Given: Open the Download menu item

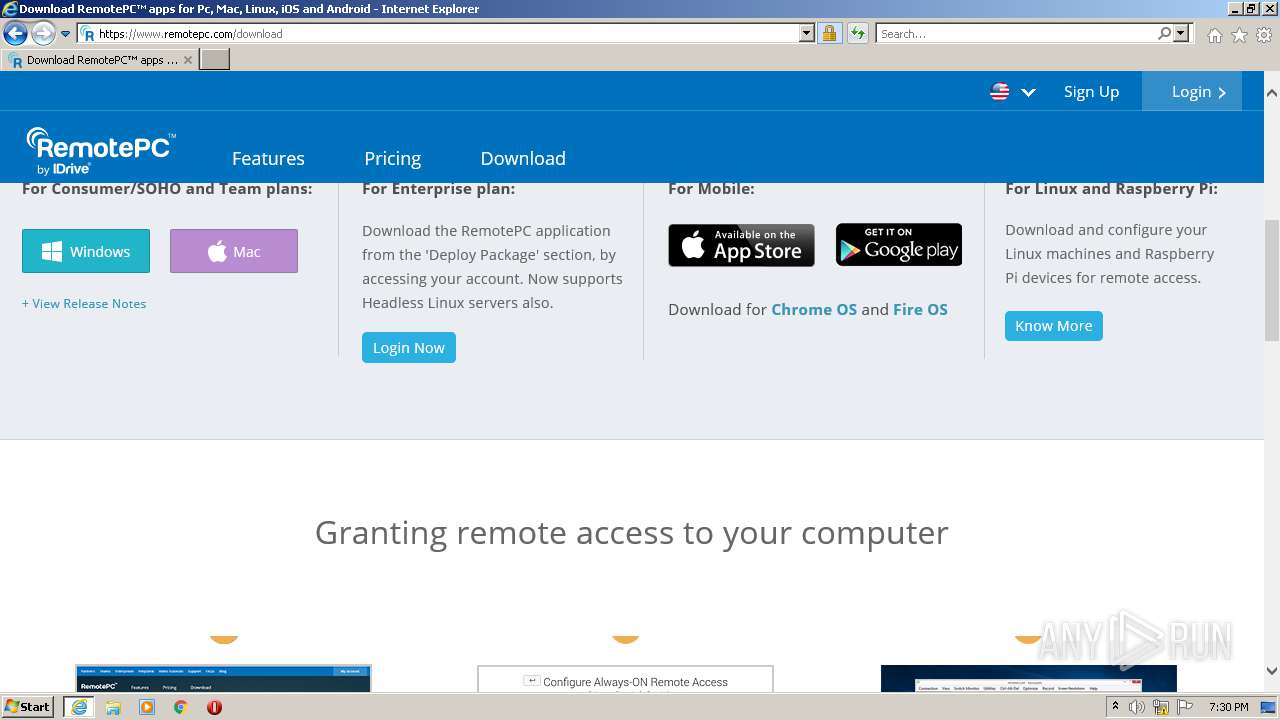Looking at the screenshot, I should pos(523,158).
